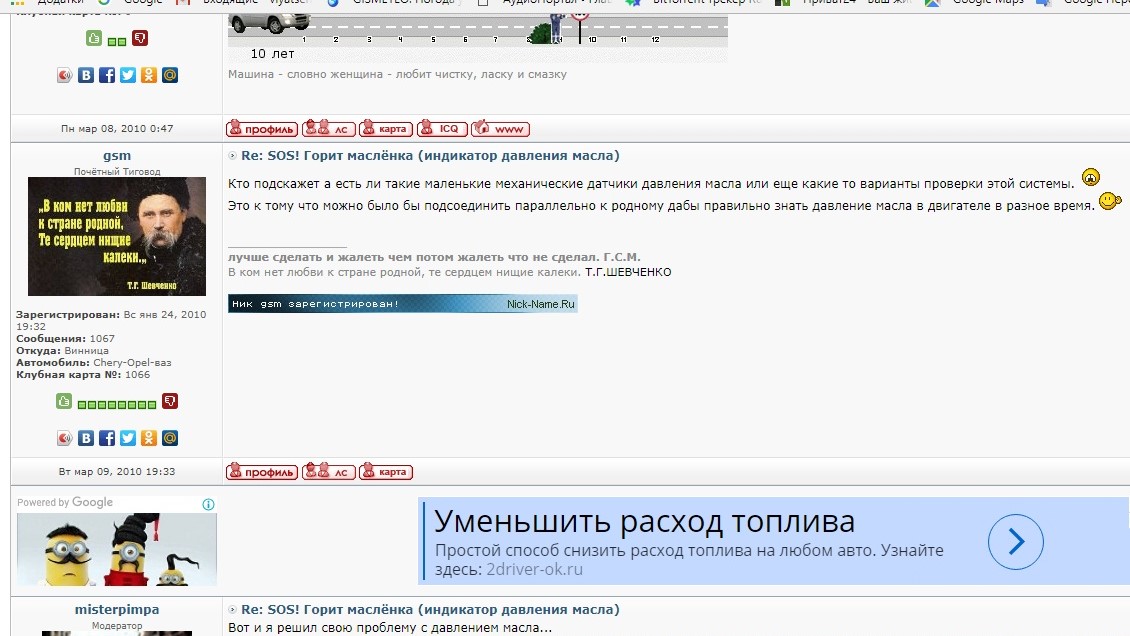The height and width of the screenshot is (636, 1130).
Task: Click post icon beside misterpimpa's reply title
Action: pyautogui.click(x=233, y=609)
